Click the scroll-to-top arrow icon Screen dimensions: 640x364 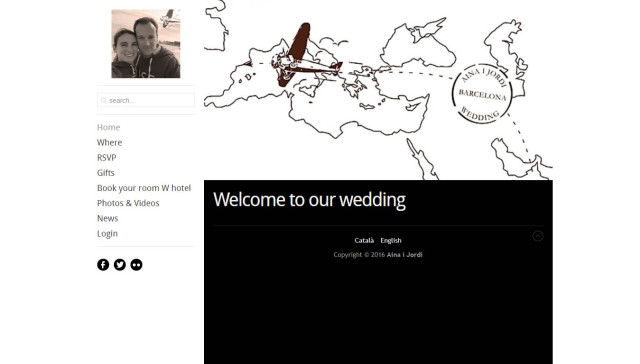[538, 236]
